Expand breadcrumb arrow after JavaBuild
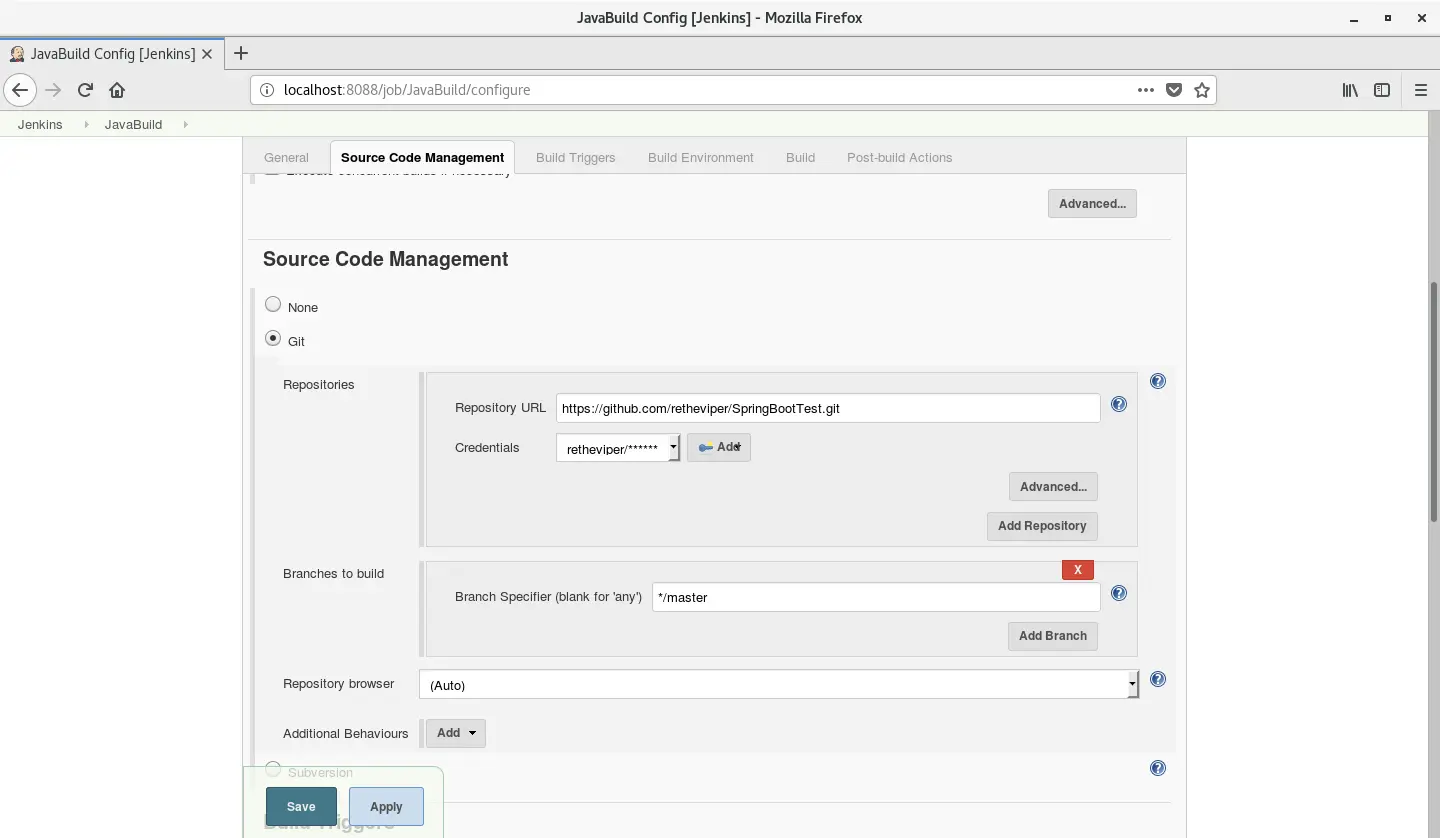Viewport: 1440px width, 838px height. pyautogui.click(x=186, y=125)
